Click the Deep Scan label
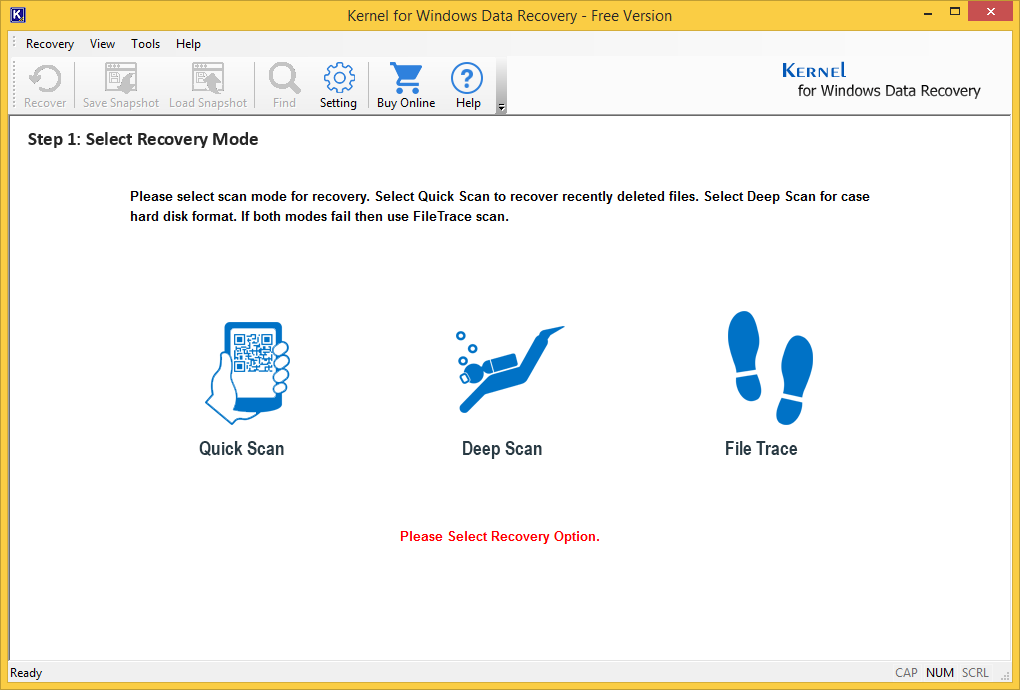Screen dimensions: 1020x690 (x=502, y=449)
